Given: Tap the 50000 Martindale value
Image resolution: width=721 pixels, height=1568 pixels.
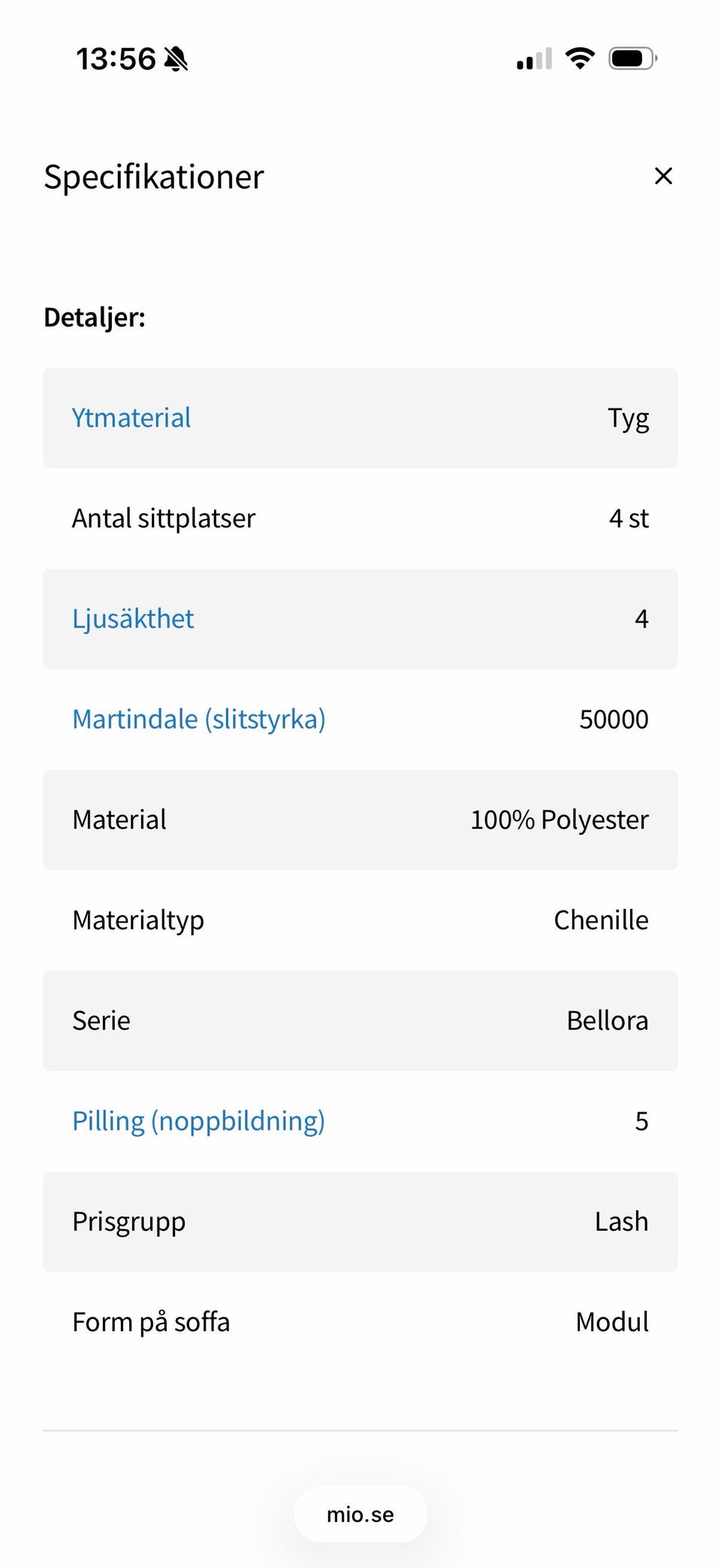Looking at the screenshot, I should point(613,719).
